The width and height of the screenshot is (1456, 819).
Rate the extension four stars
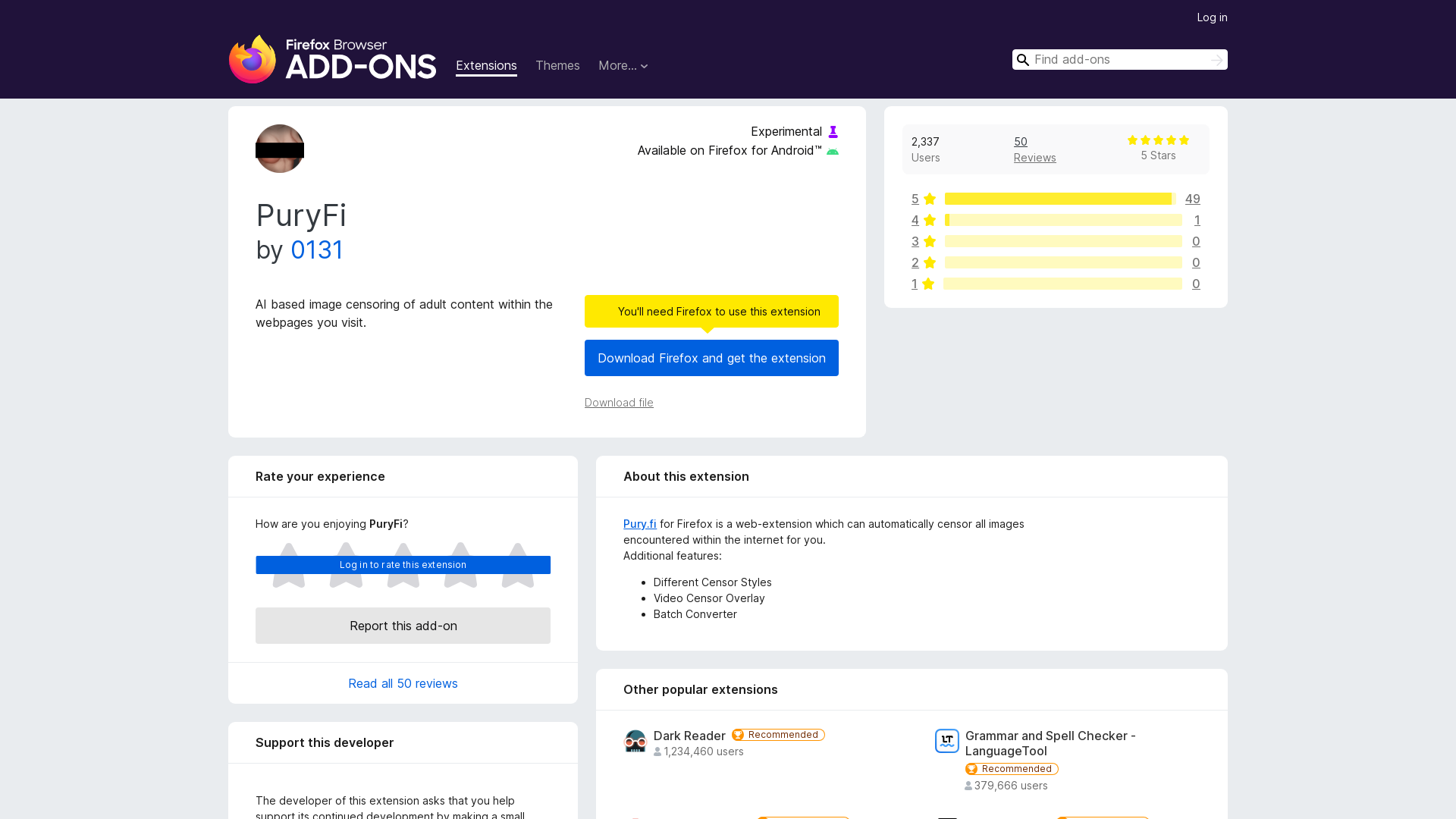tap(460, 565)
